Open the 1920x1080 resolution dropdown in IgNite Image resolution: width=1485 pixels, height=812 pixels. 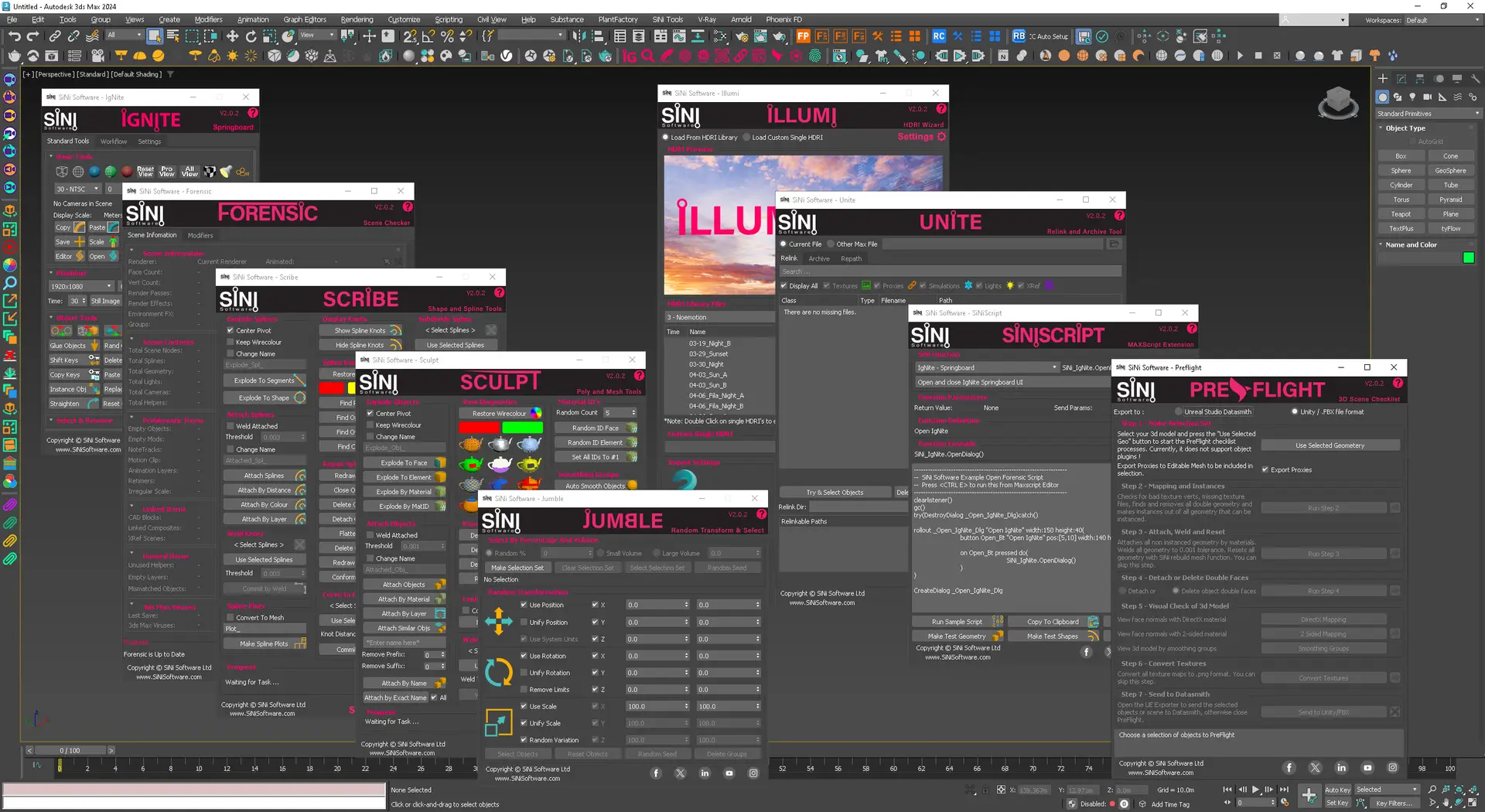click(82, 286)
